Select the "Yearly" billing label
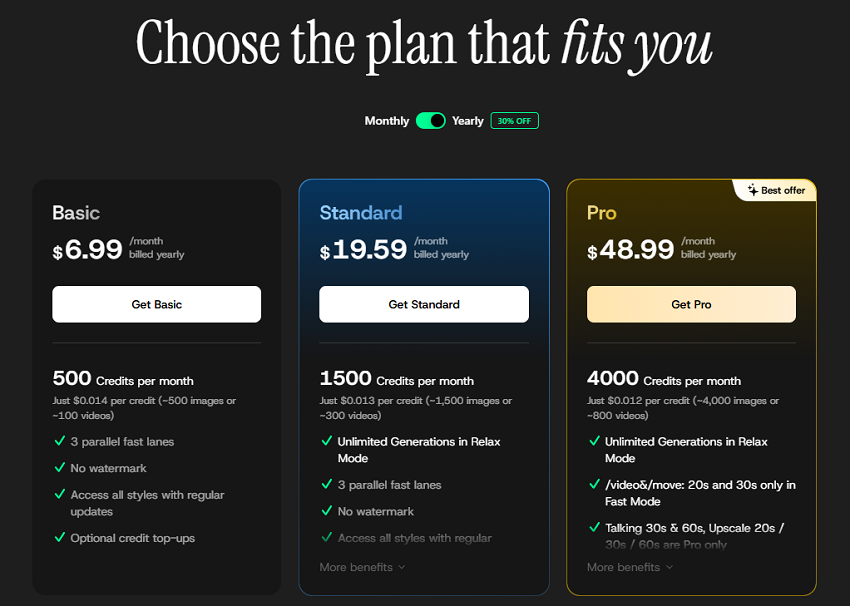Image resolution: width=850 pixels, height=606 pixels. coord(468,120)
